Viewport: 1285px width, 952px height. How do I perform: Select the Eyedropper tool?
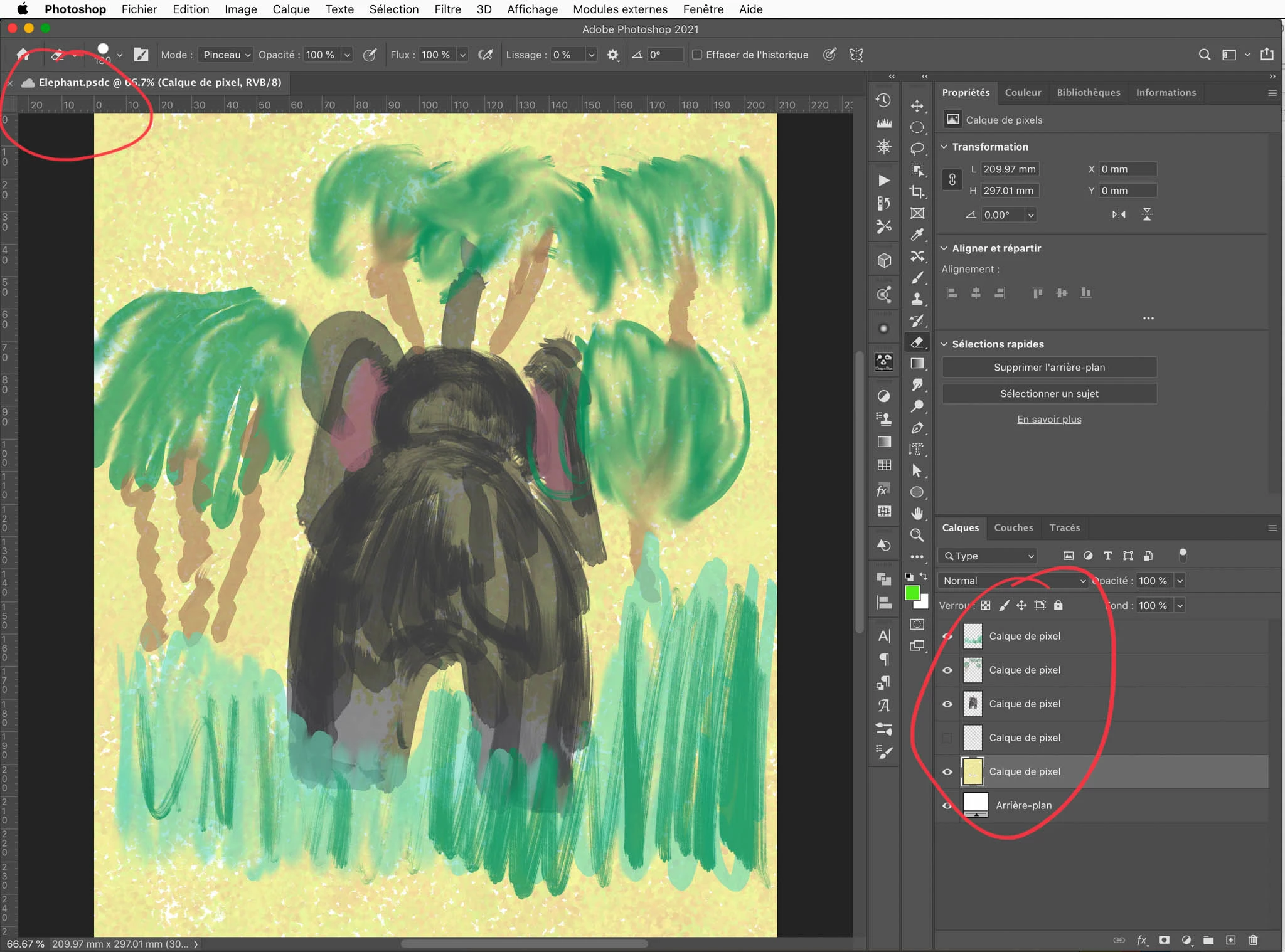tap(917, 235)
